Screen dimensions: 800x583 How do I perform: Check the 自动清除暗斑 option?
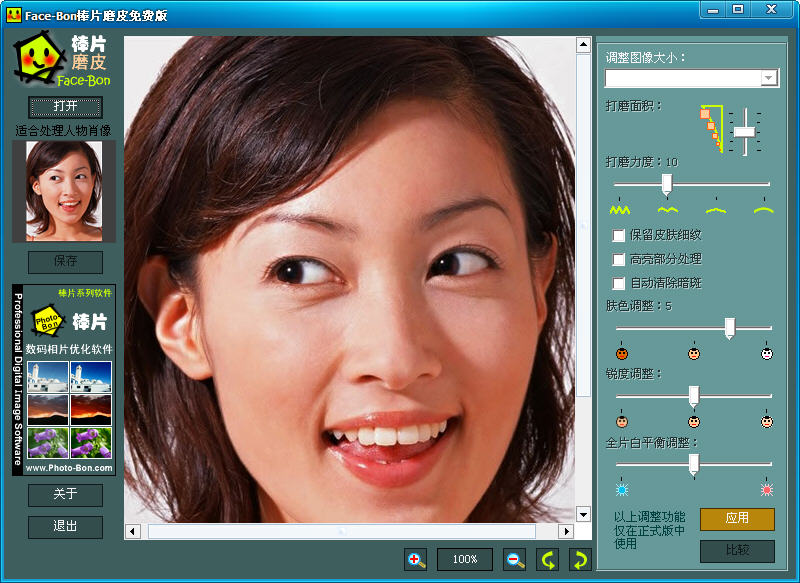tap(619, 284)
